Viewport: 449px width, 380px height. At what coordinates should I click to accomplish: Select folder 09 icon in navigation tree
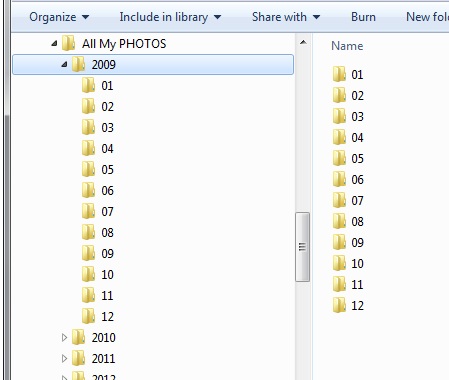89,253
